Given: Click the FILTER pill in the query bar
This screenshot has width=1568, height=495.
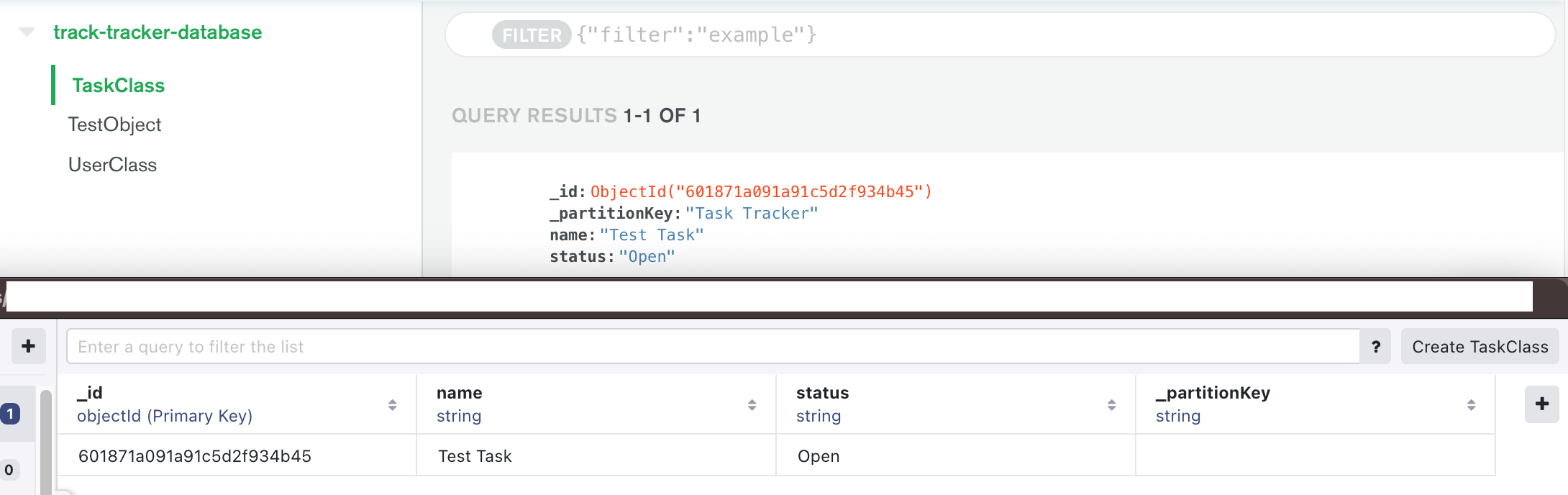Looking at the screenshot, I should 530,35.
